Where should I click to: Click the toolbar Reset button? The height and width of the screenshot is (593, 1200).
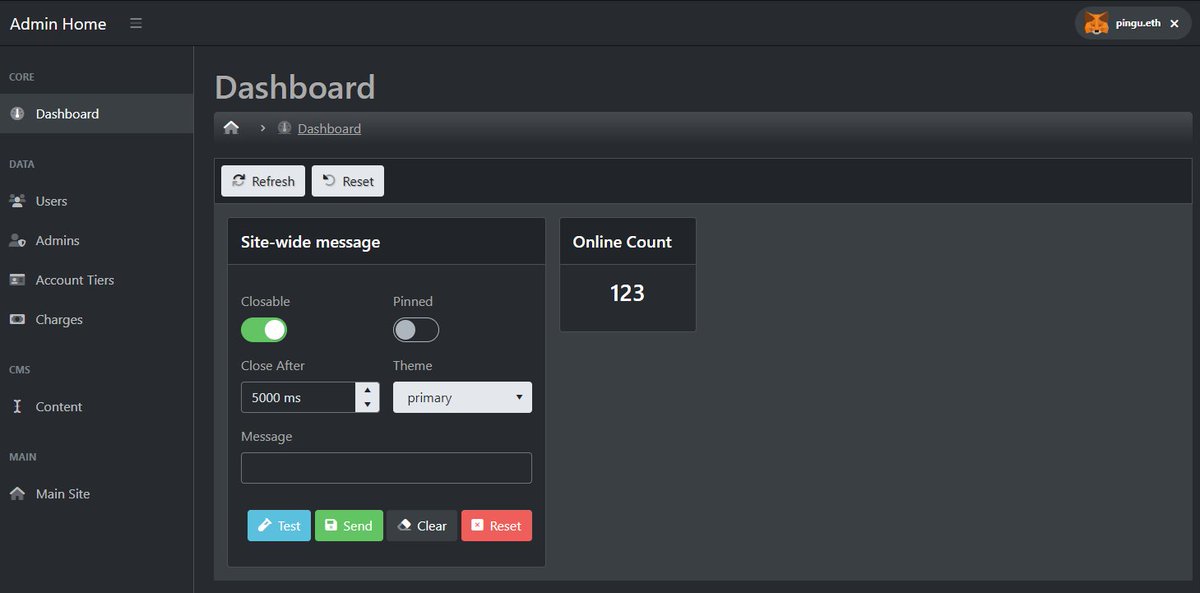[x=348, y=181]
